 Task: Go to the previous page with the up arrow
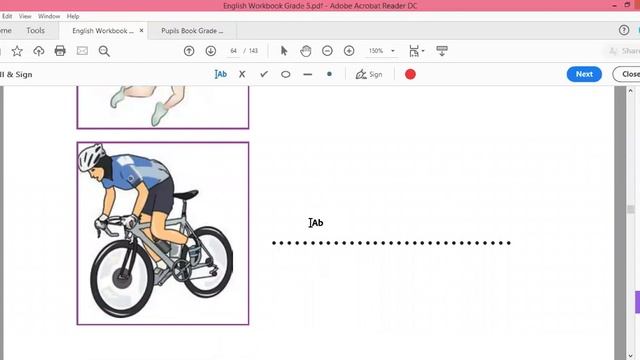pos(189,51)
